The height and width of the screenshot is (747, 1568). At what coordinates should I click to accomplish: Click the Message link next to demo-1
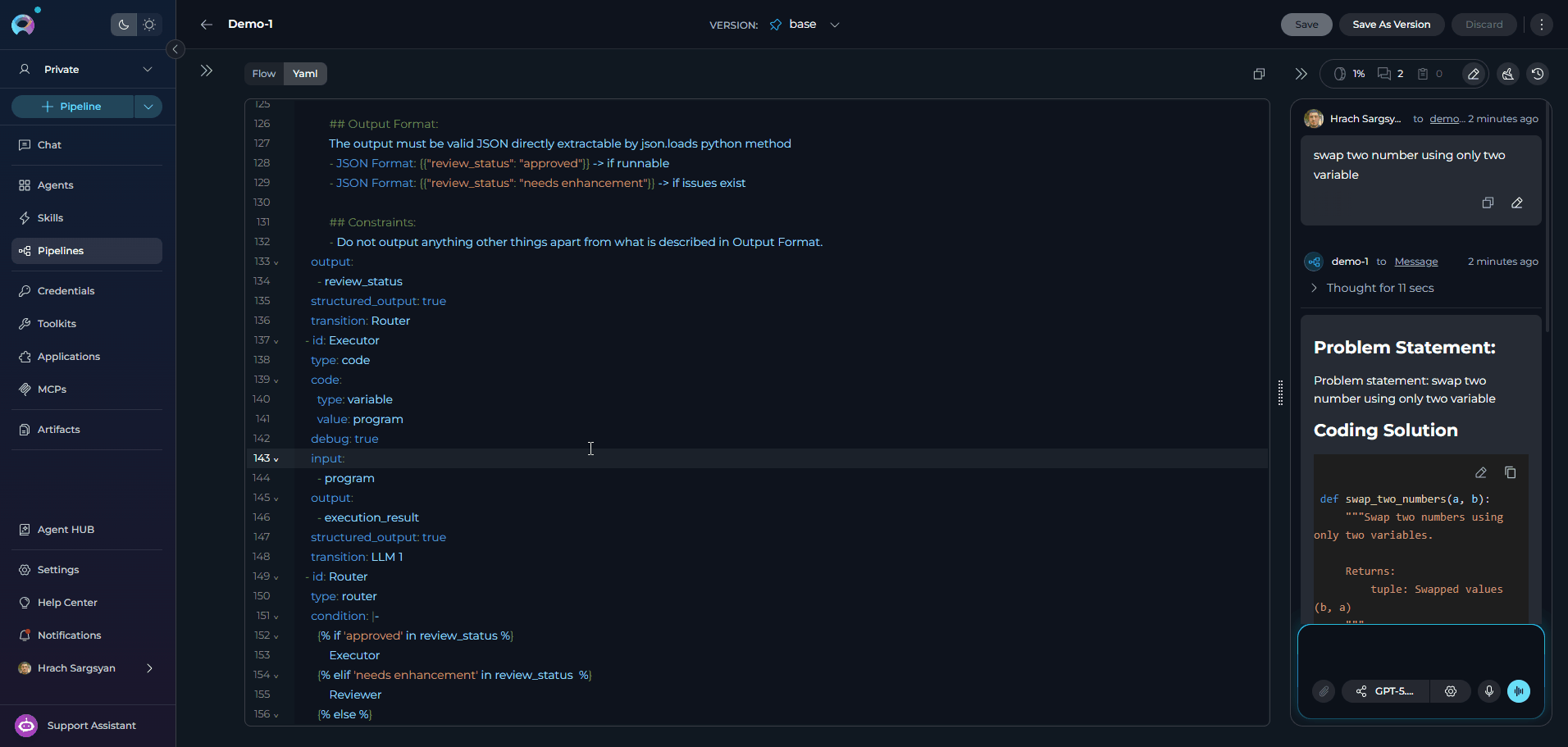coord(1416,262)
